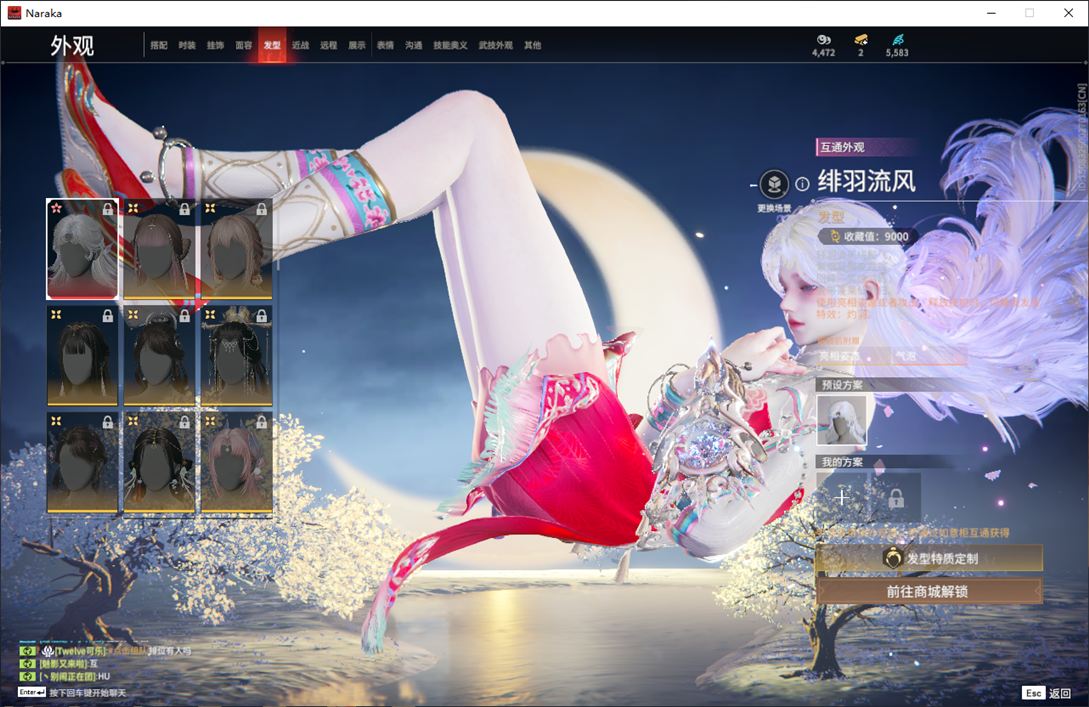Click the 更换场景 scene change icon
Image resolution: width=1089 pixels, height=707 pixels.
pyautogui.click(x=774, y=185)
